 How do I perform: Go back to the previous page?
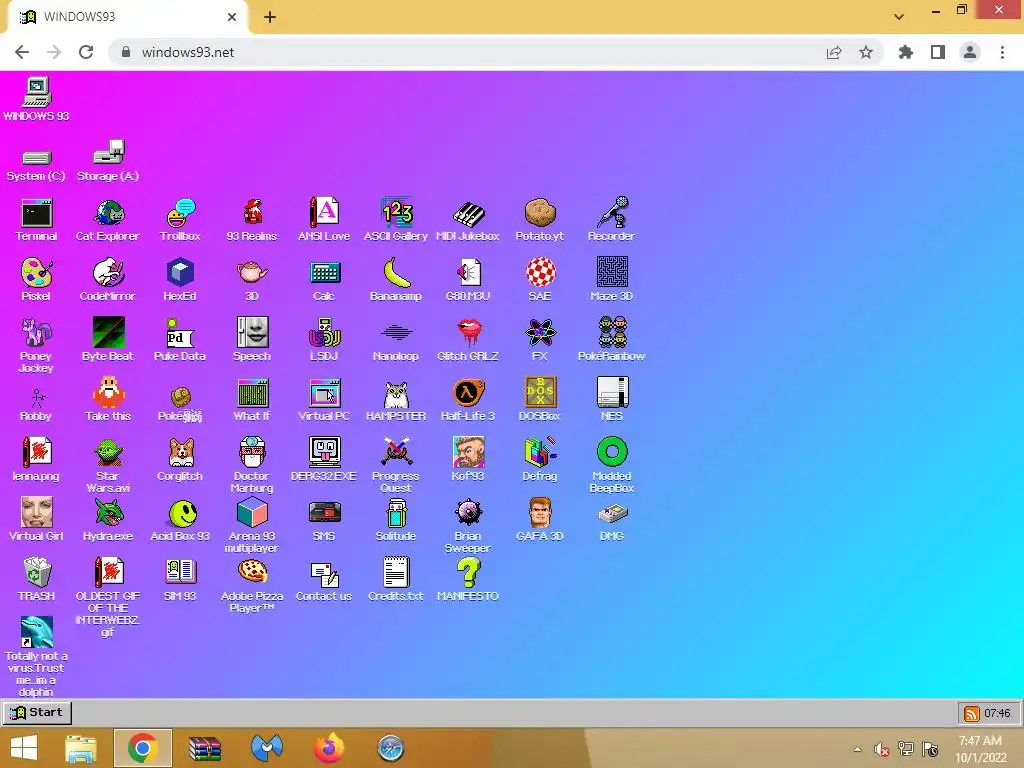tap(22, 52)
